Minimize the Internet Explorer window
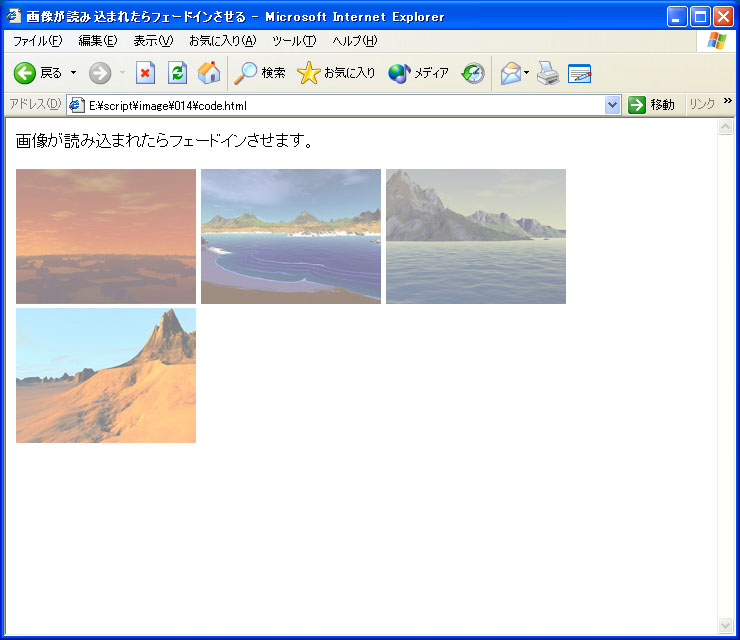The image size is (740, 640). [x=677, y=17]
